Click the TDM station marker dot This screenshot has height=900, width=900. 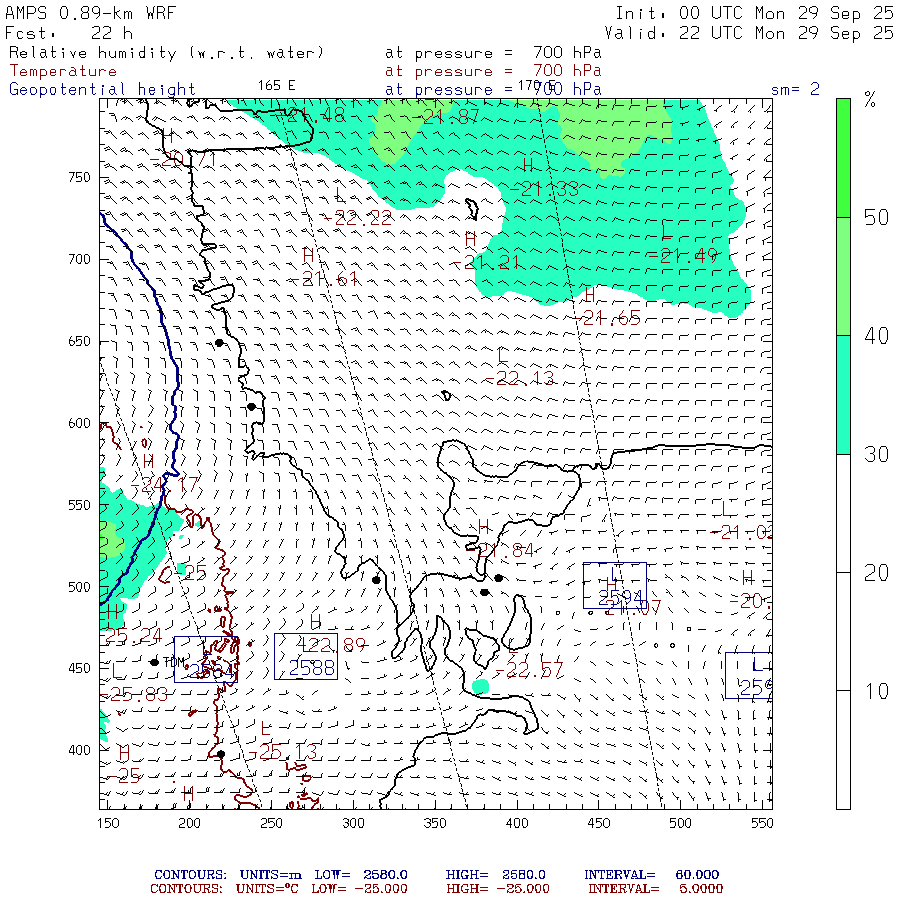pyautogui.click(x=154, y=662)
